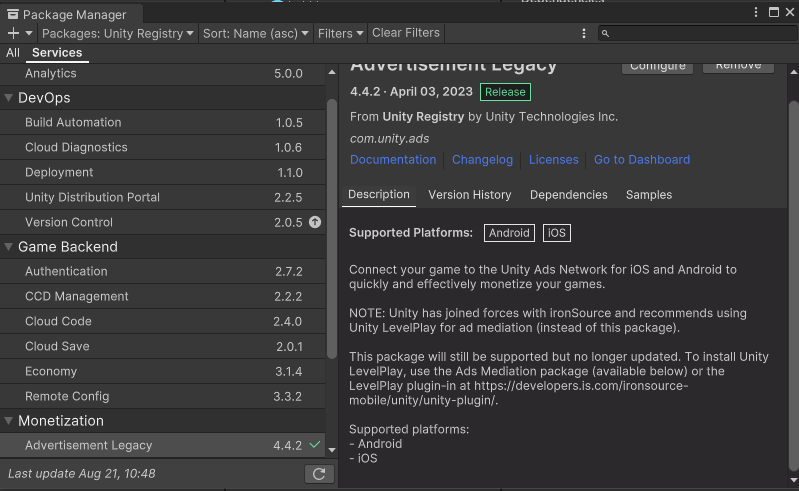Open the toolbar three-dot advanced menu
This screenshot has height=491, width=799.
click(x=583, y=34)
